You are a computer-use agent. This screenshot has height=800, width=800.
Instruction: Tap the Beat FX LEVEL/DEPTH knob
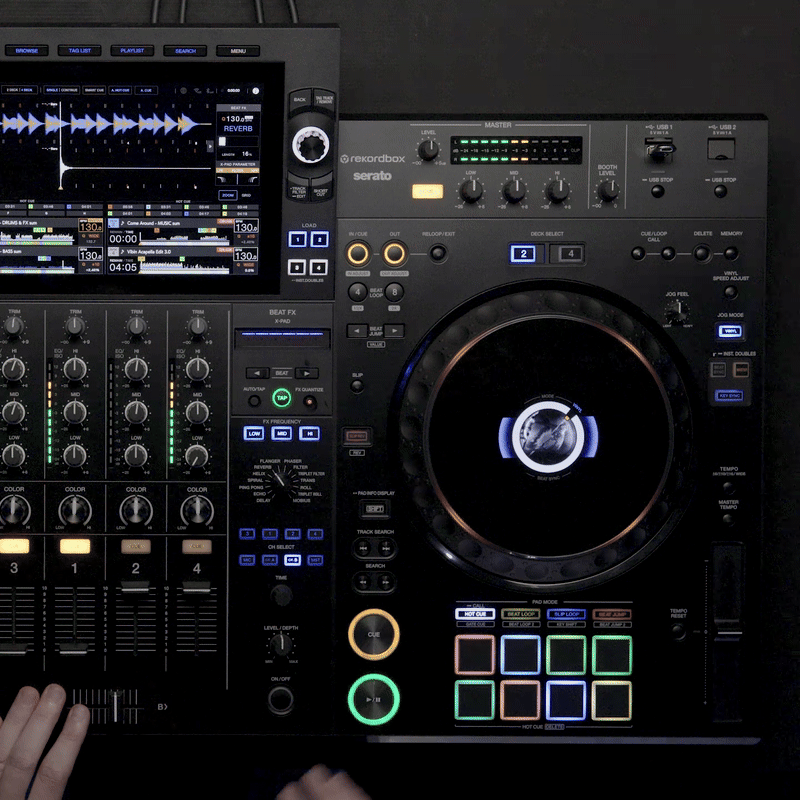click(280, 645)
